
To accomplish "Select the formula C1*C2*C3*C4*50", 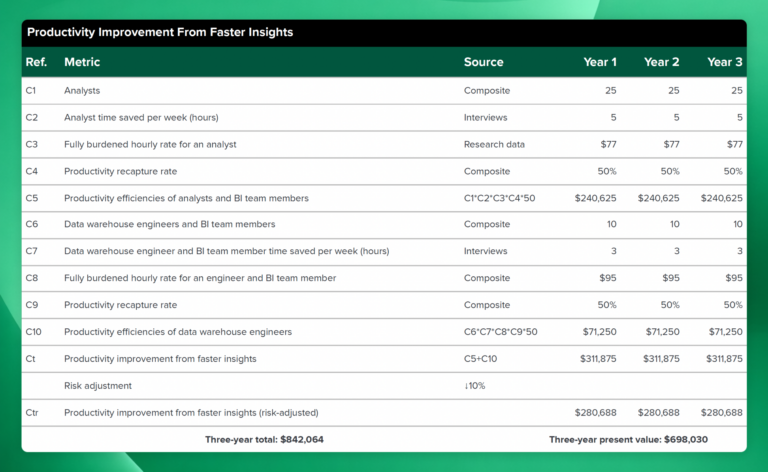I will point(500,198).
